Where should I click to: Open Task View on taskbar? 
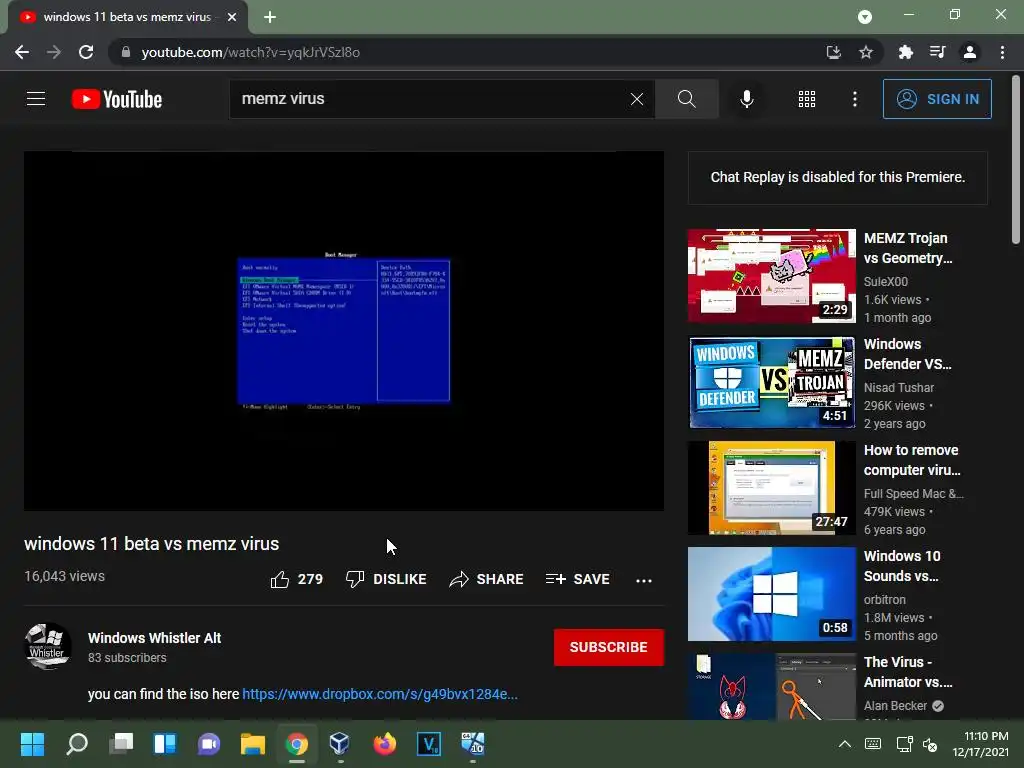click(121, 744)
